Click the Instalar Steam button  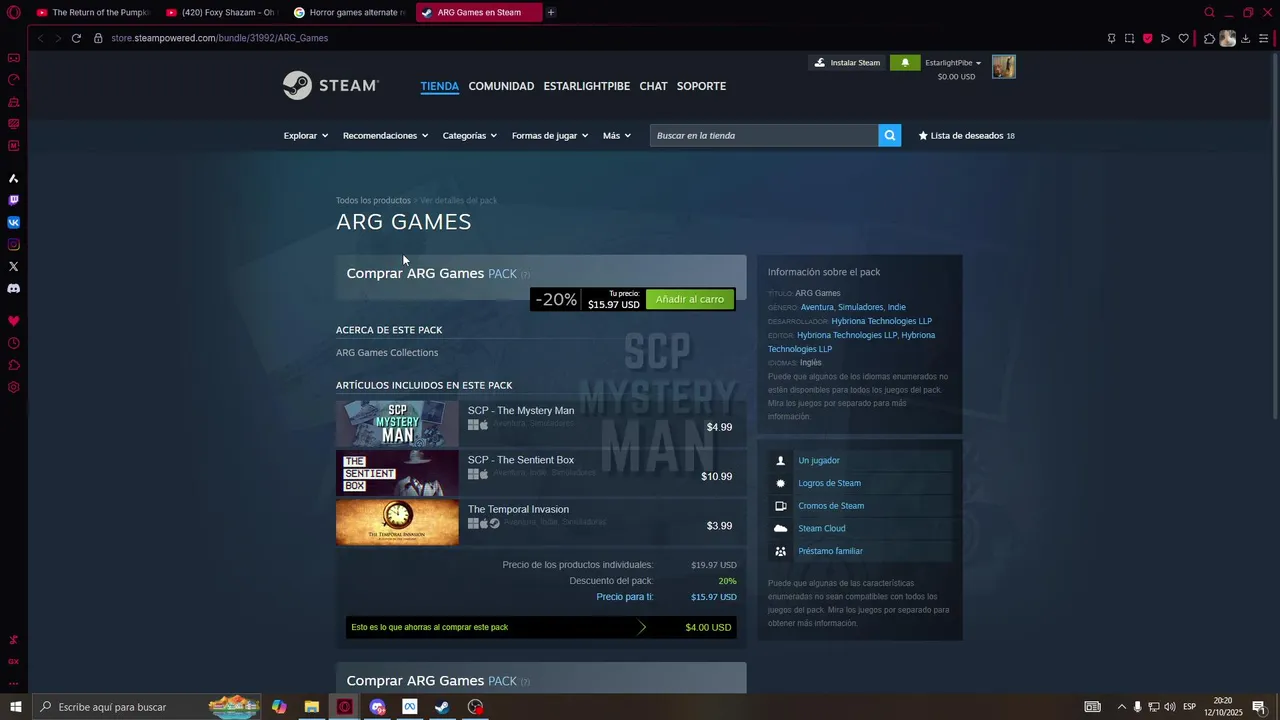pos(848,62)
